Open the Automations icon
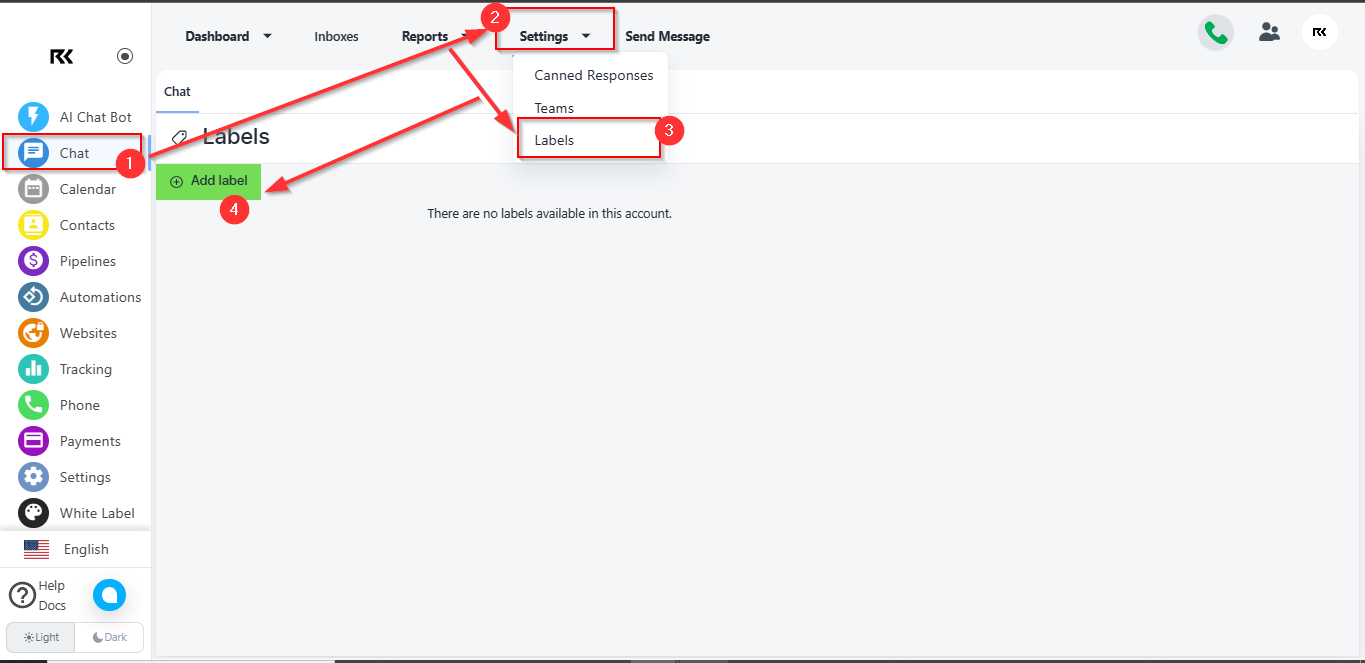This screenshot has width=1365, height=663. coord(33,297)
